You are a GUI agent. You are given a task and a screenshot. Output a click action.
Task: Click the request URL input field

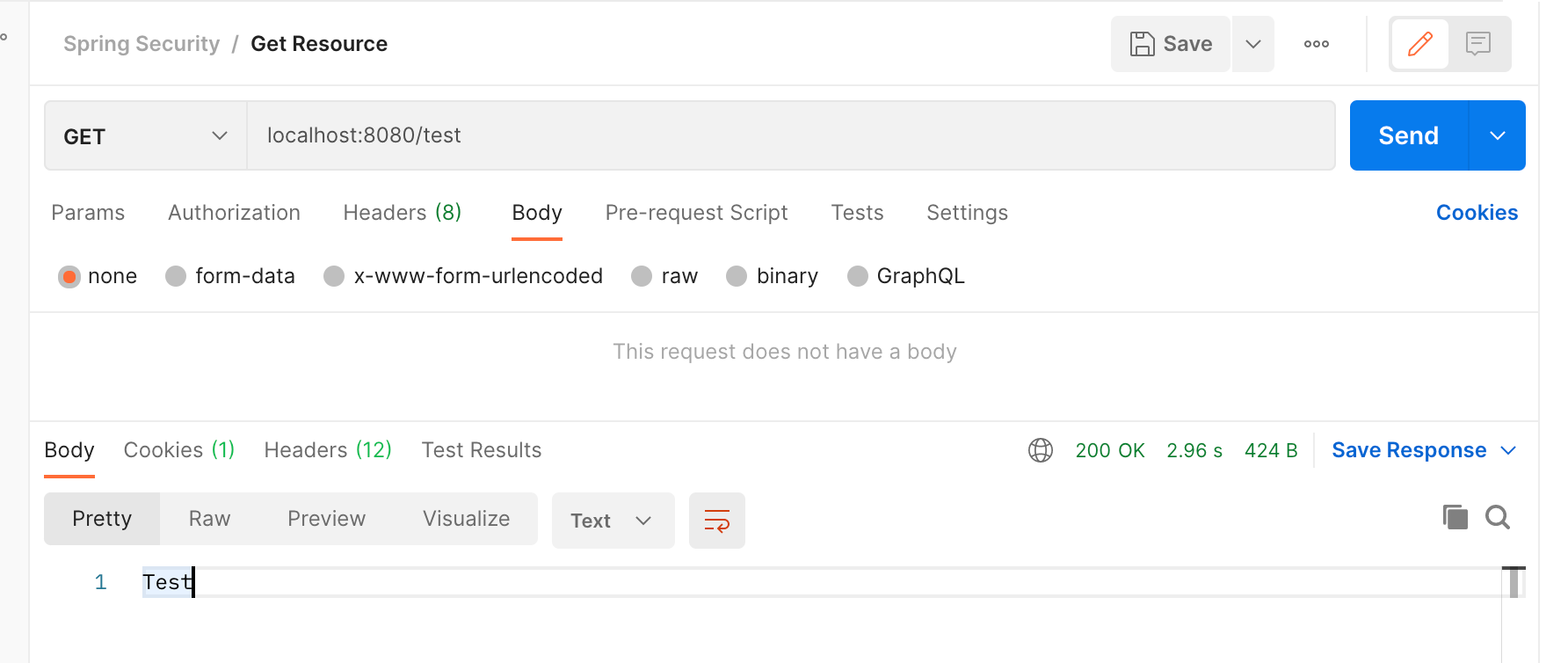click(x=791, y=135)
